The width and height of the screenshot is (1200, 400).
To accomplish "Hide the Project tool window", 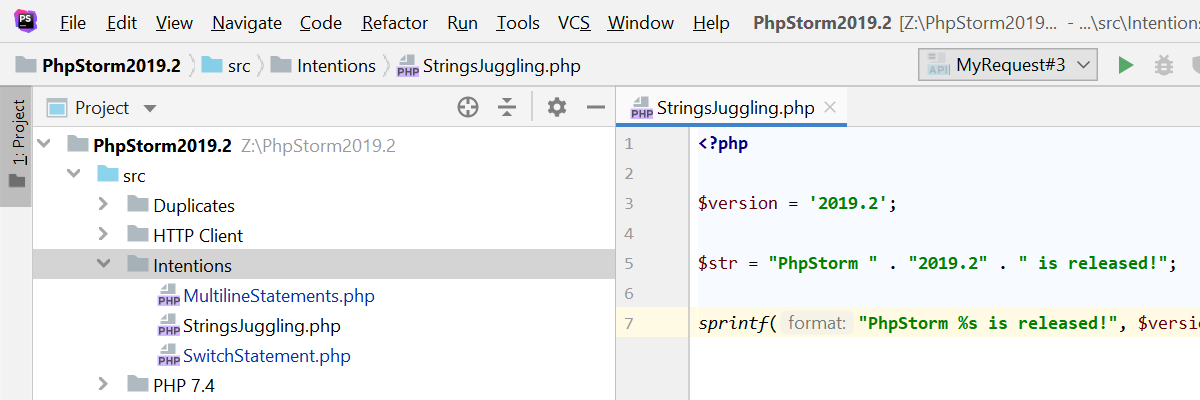I will tap(596, 107).
